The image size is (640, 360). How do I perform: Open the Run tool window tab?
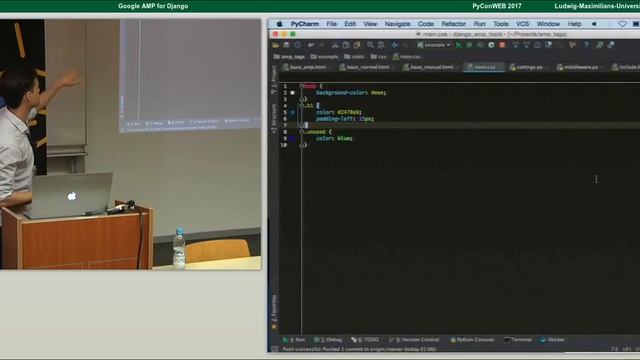click(x=294, y=340)
